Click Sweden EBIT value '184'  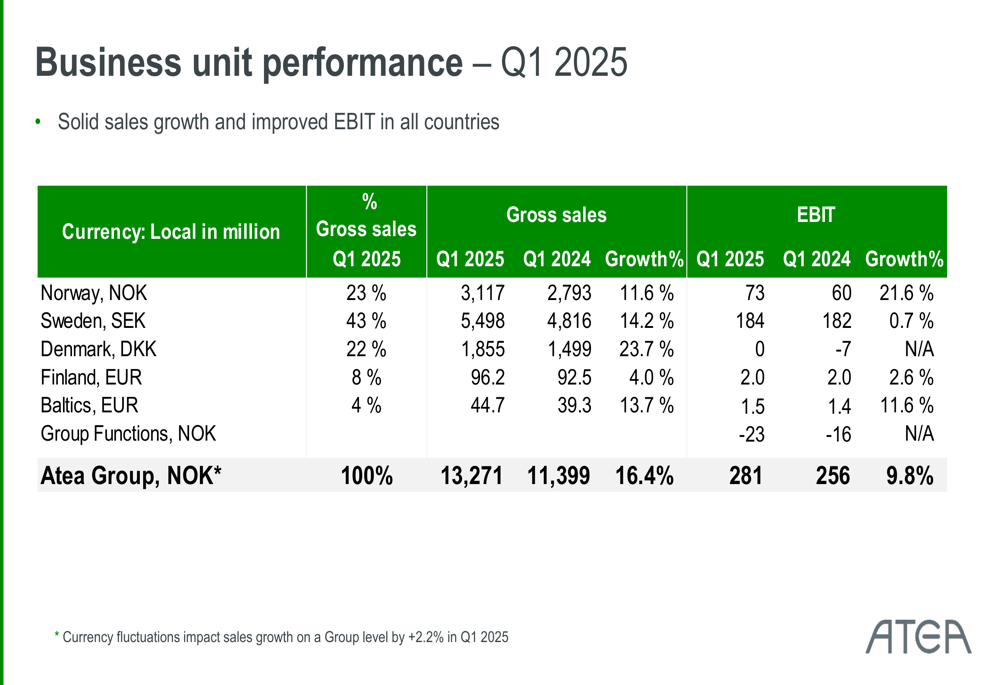click(750, 321)
